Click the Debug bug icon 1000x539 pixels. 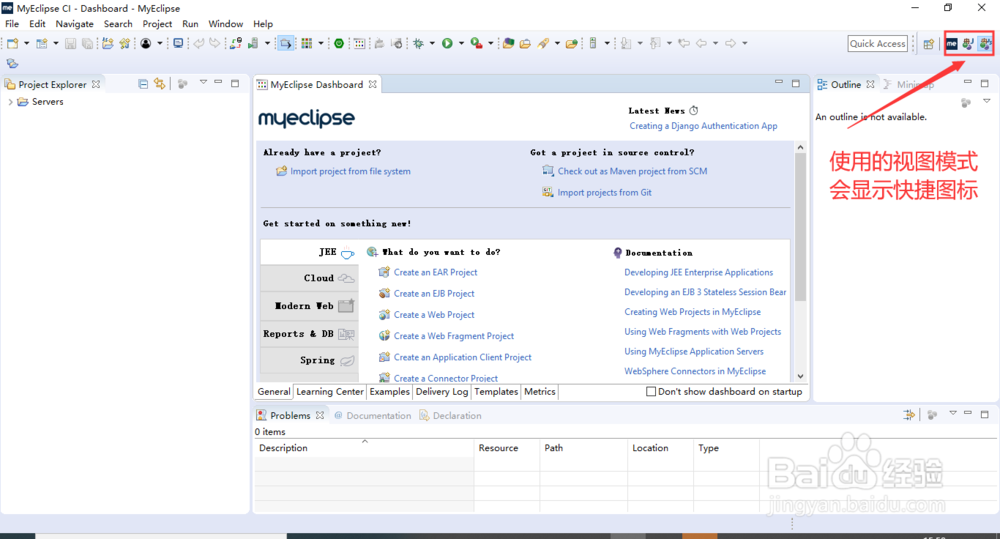(x=418, y=43)
